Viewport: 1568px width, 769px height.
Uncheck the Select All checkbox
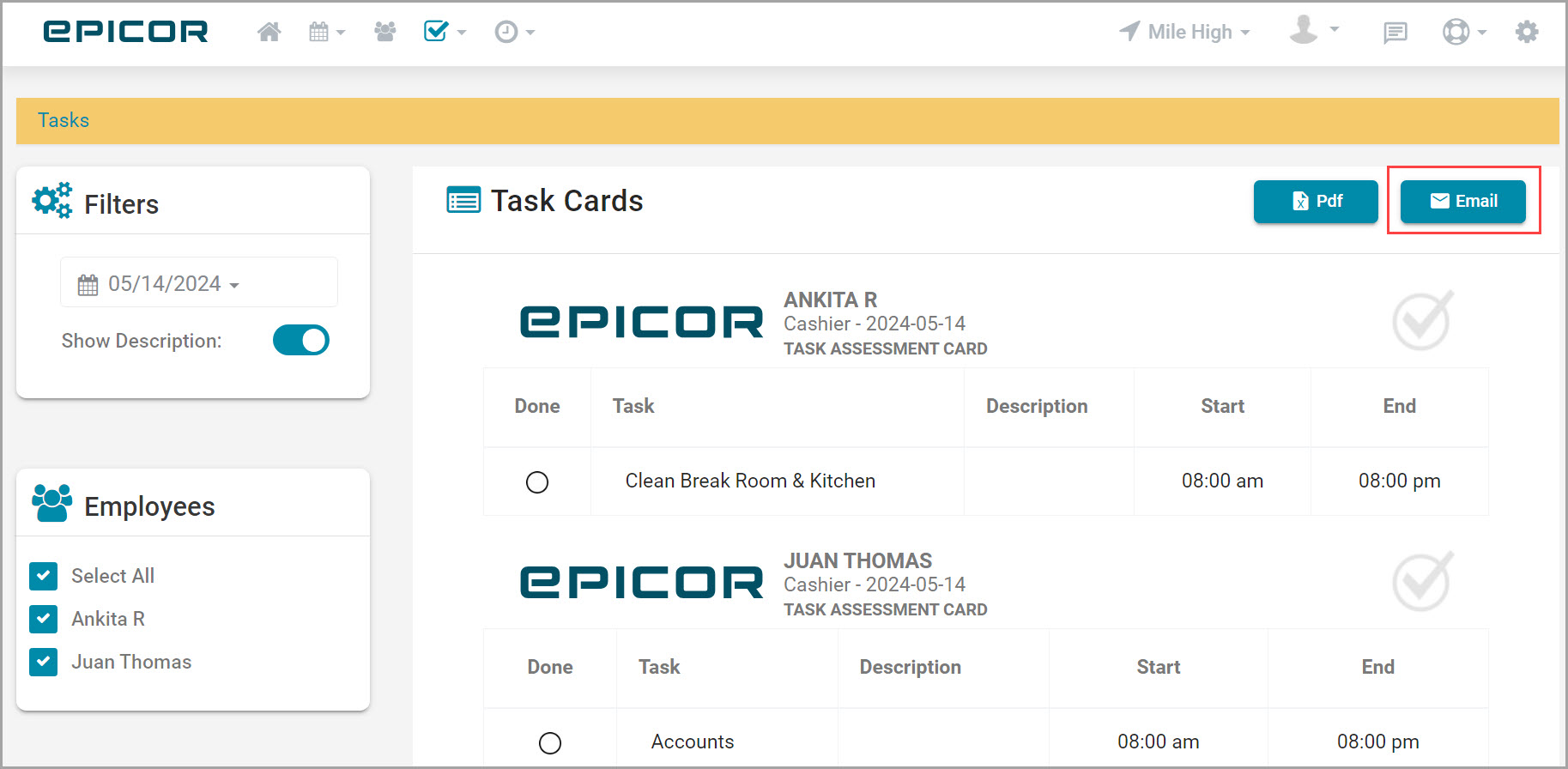[x=44, y=576]
